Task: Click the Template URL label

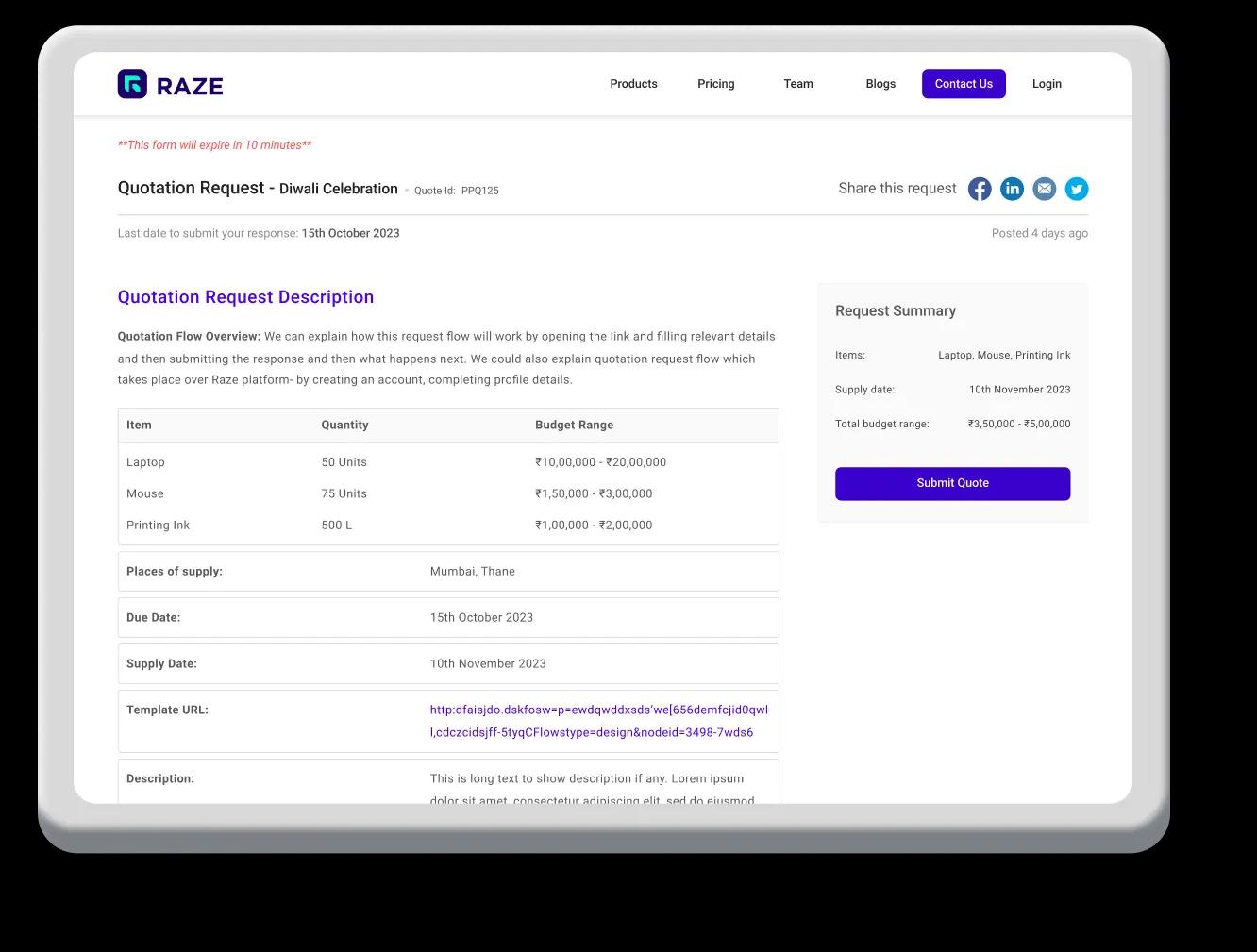Action: pos(167,710)
